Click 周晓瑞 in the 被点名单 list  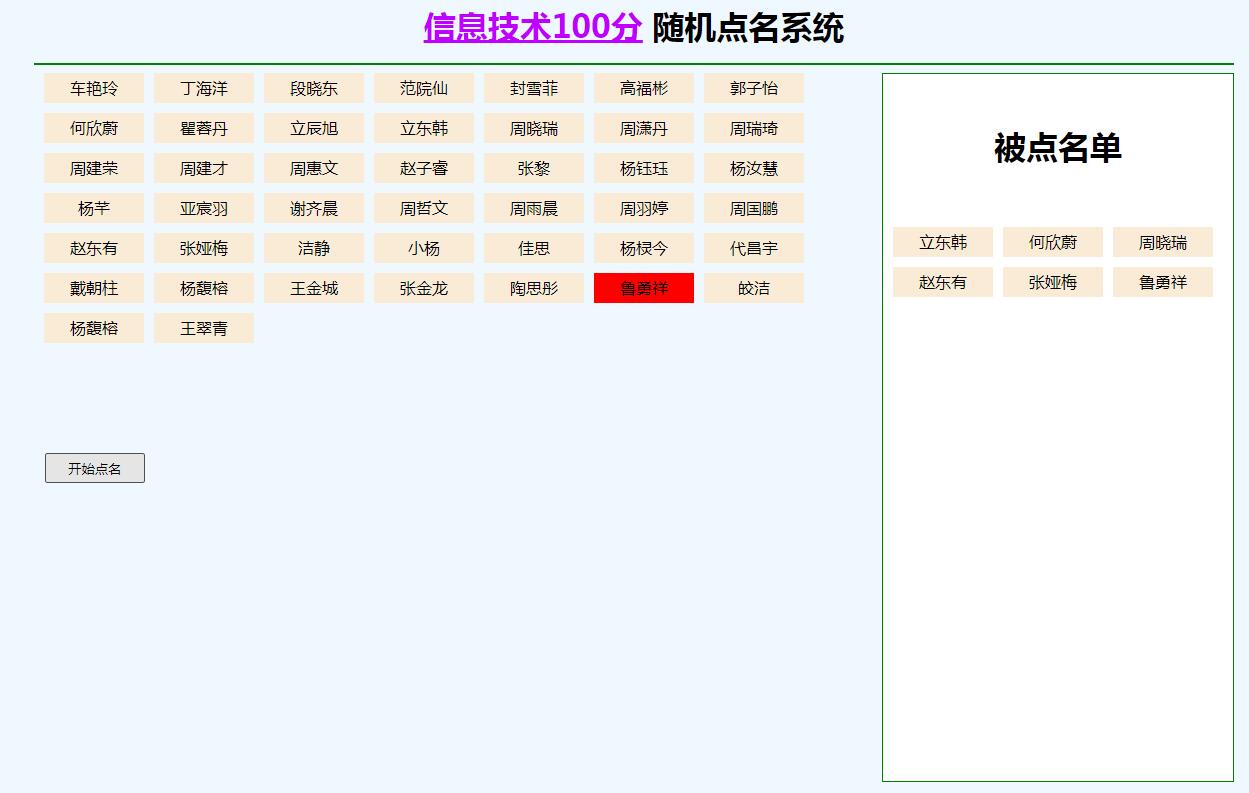1163,242
